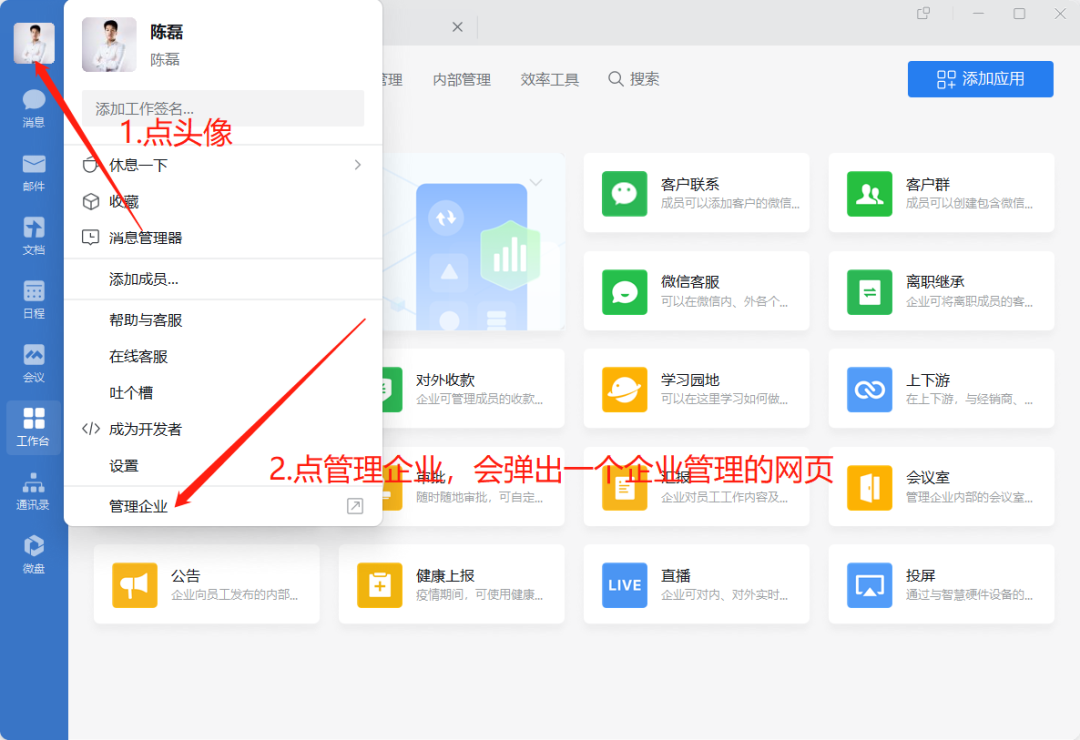This screenshot has height=740, width=1080.
Task: Click the user avatar in the sidebar
Action: (34, 43)
